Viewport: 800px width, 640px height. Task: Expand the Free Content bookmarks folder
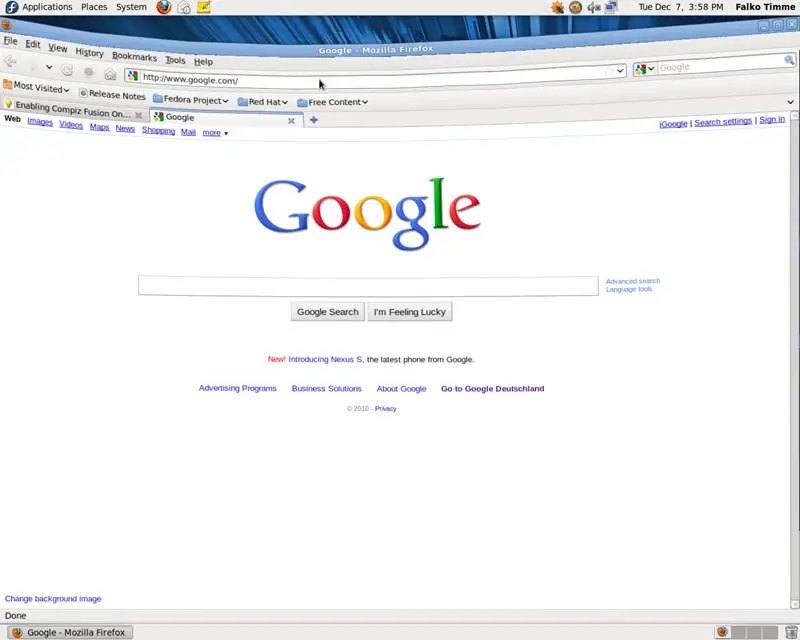tap(333, 102)
